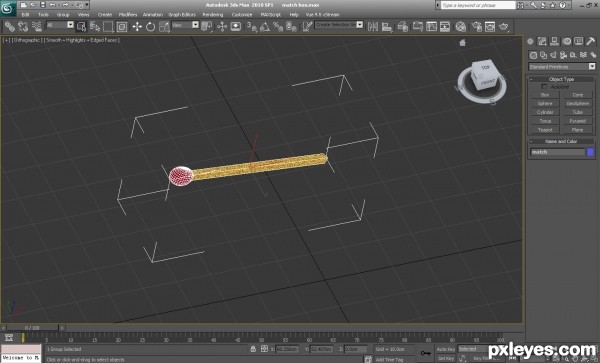Enable the AutoGrid checkbox
This screenshot has width=600, height=363.
click(x=544, y=87)
